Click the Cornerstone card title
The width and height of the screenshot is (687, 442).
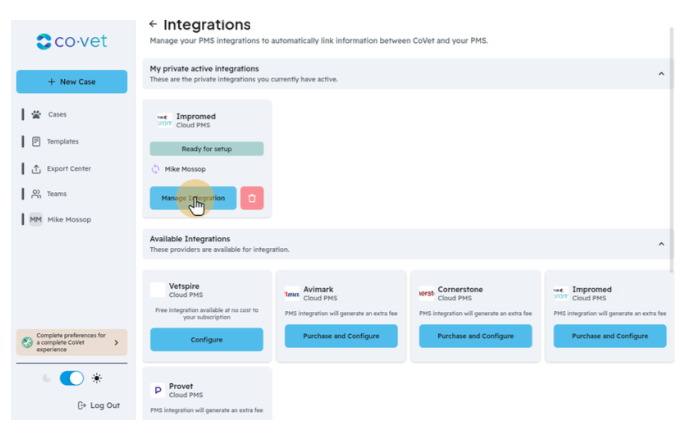[460, 290]
